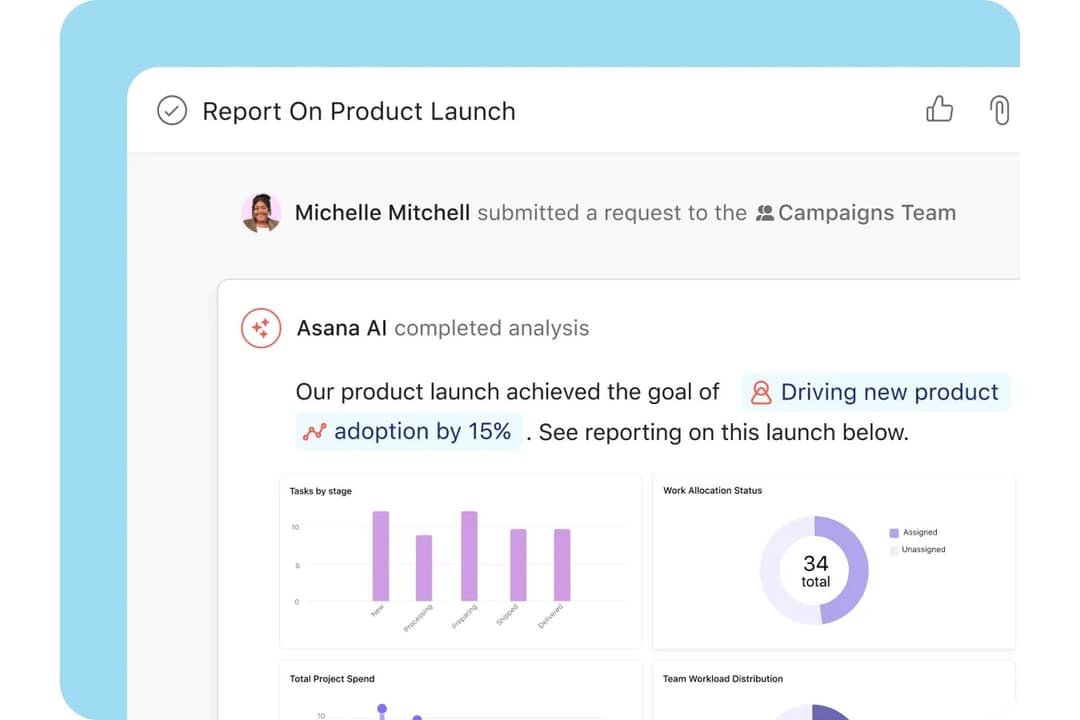Viewport: 1080px width, 720px height.
Task: Click the first data point in Total Project Spend
Action: tap(382, 708)
